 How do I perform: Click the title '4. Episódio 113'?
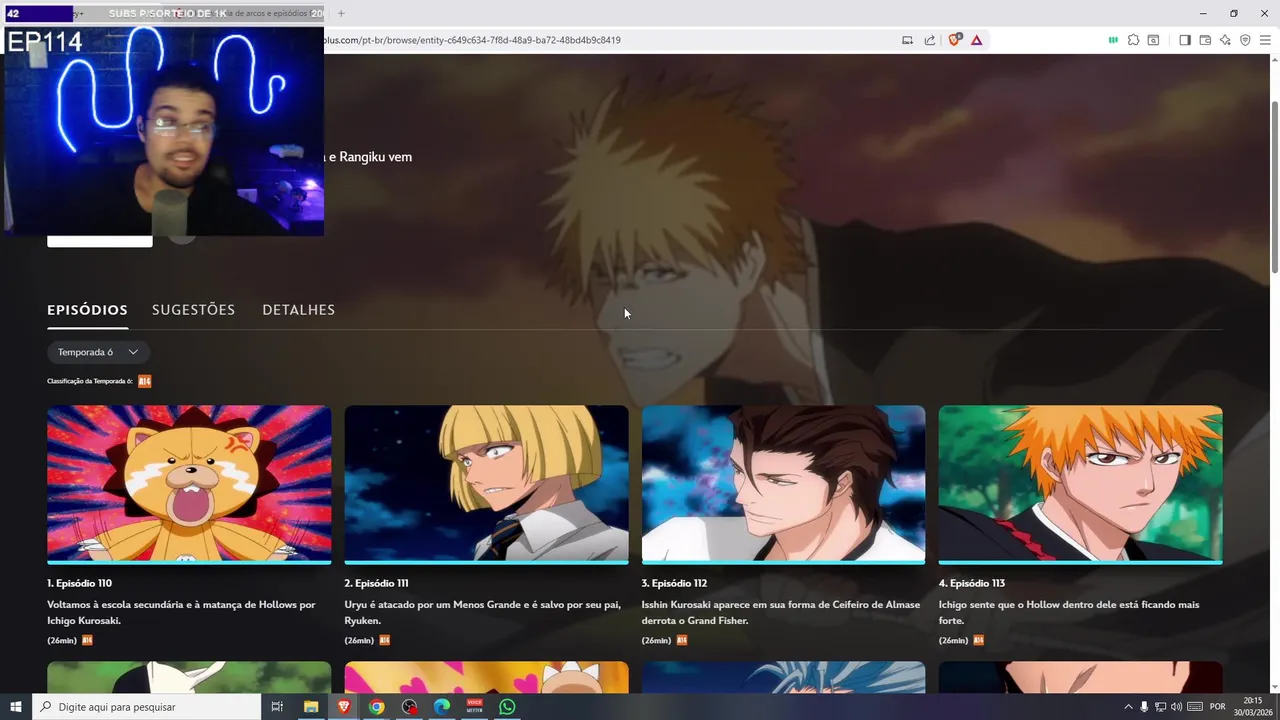coord(971,583)
